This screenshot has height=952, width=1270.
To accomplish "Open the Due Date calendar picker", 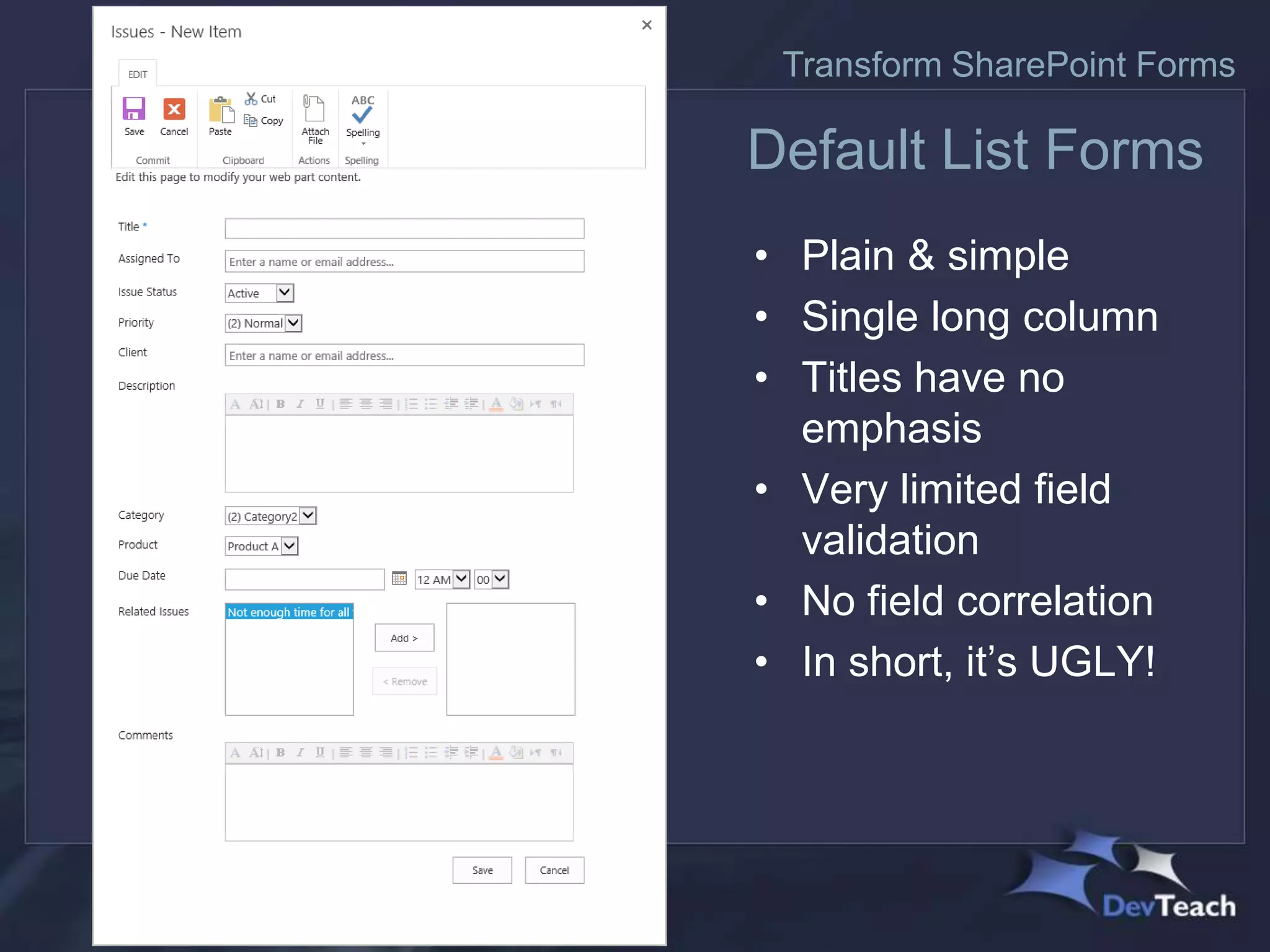I will coord(399,578).
